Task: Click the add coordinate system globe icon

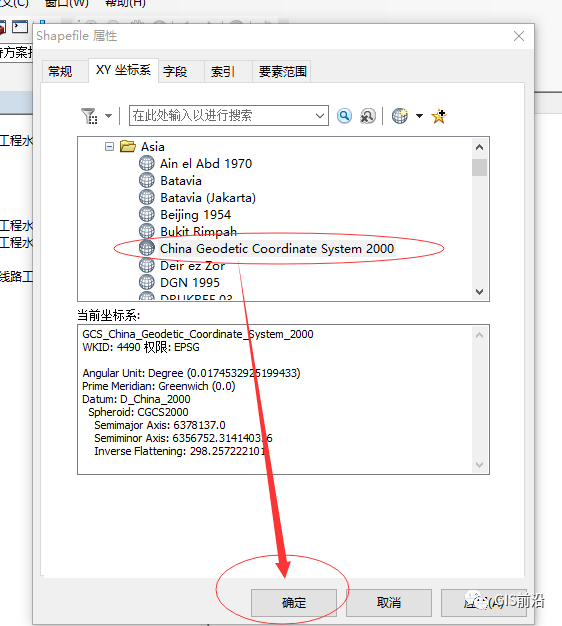Action: click(400, 116)
